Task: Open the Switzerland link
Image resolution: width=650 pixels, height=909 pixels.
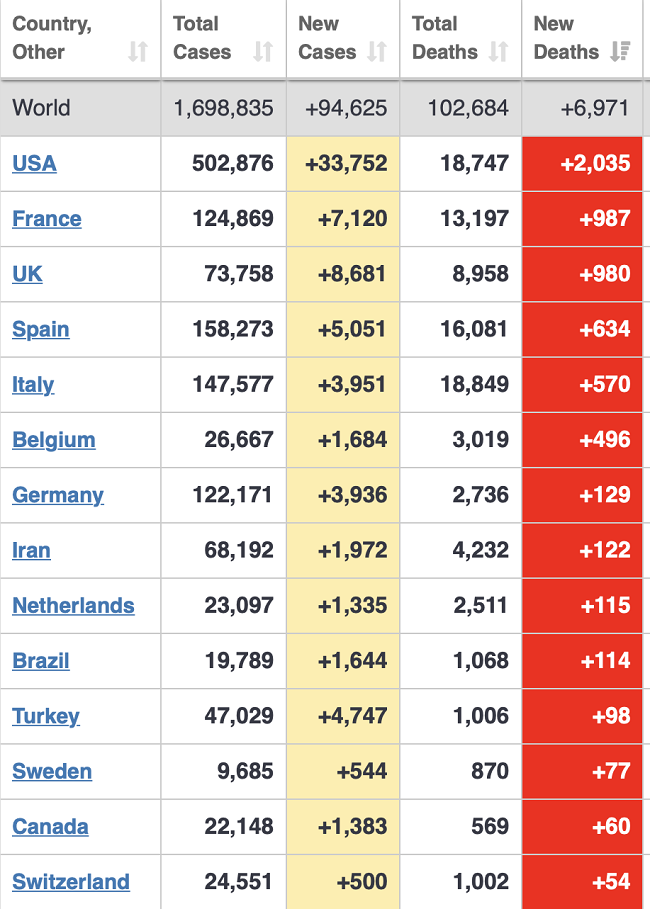Action: (71, 882)
